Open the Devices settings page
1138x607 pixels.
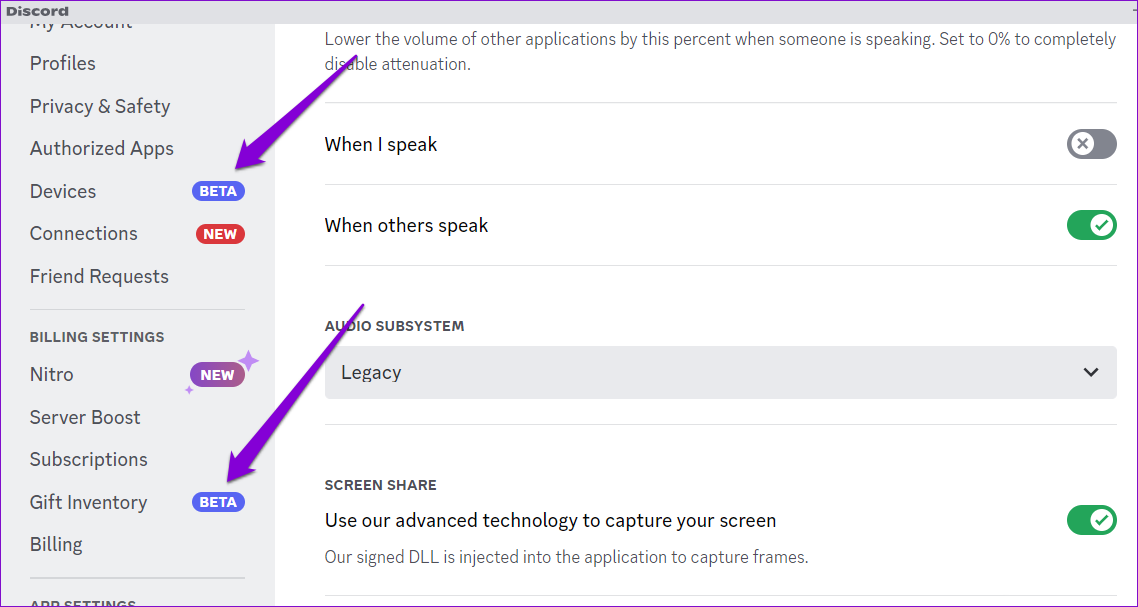[x=63, y=191]
